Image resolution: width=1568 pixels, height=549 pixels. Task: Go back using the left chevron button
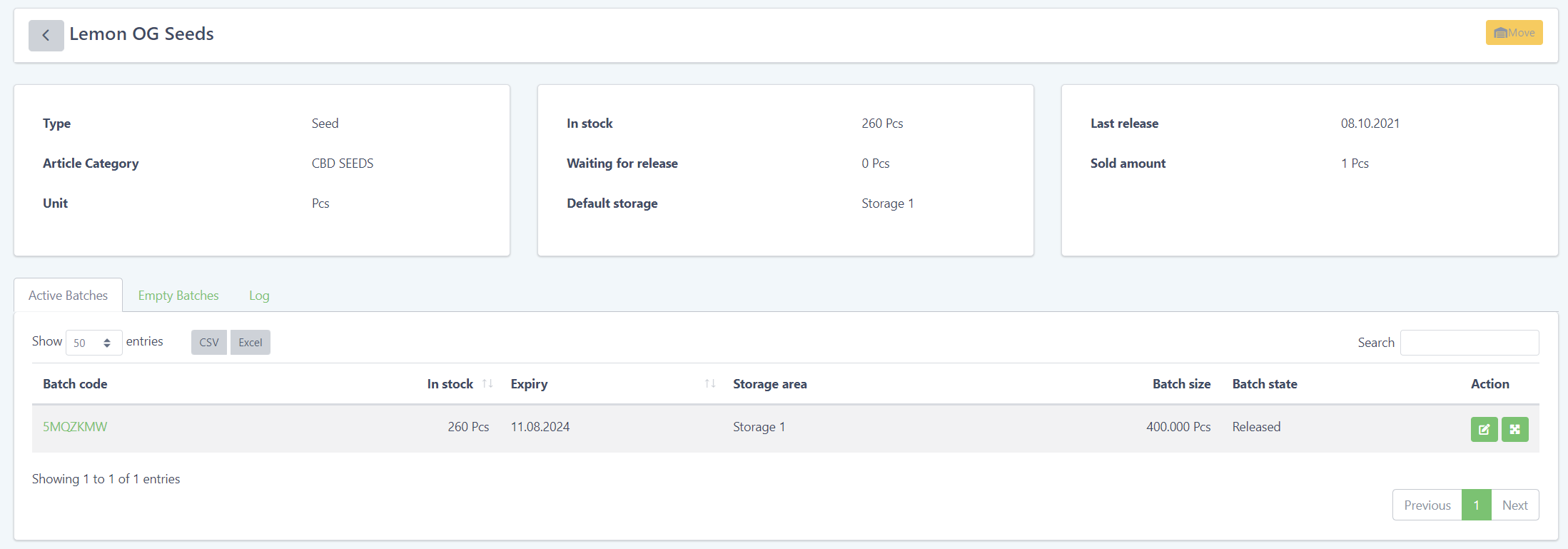coord(46,35)
